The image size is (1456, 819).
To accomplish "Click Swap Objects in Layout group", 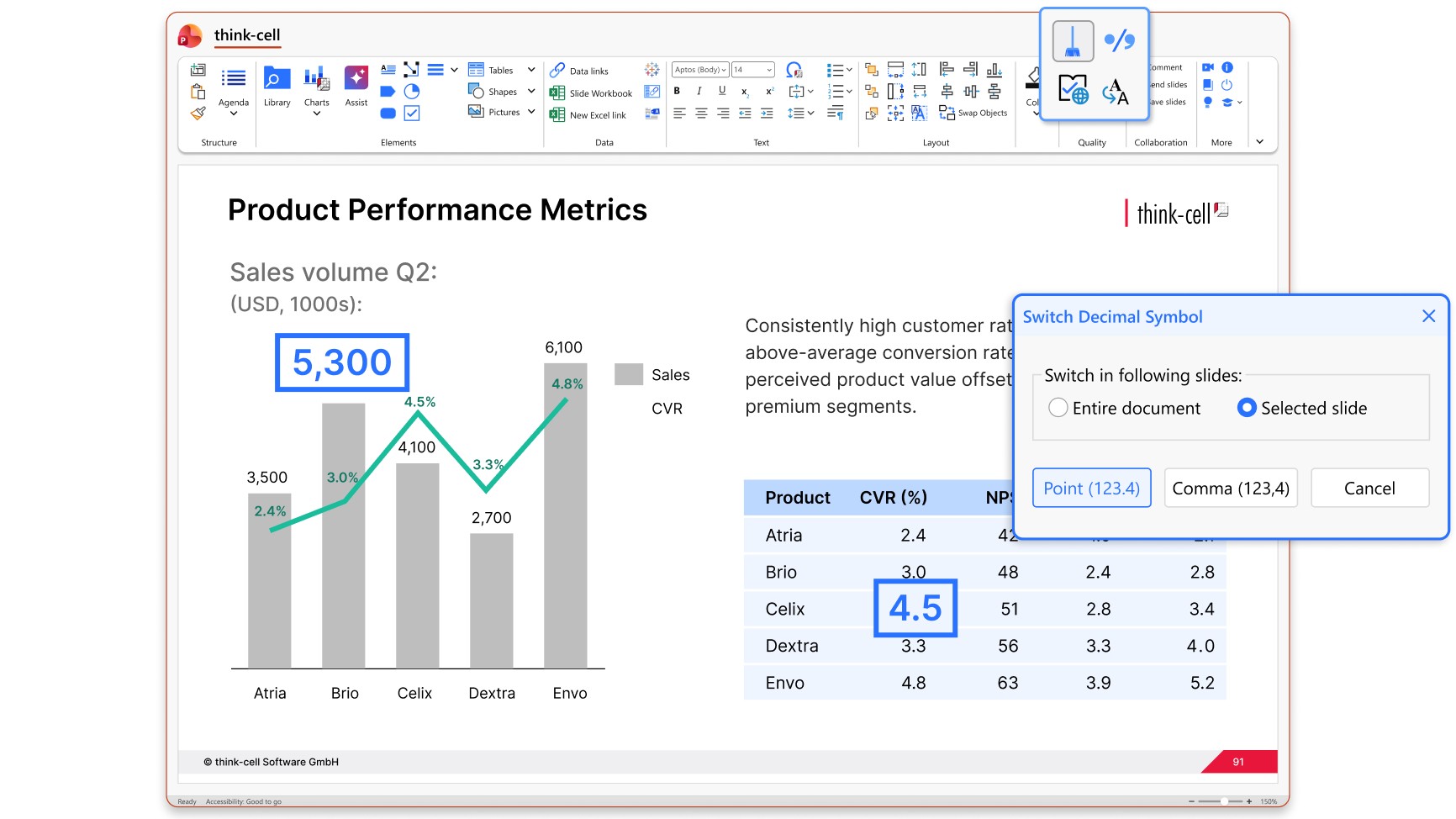I will coord(973,113).
